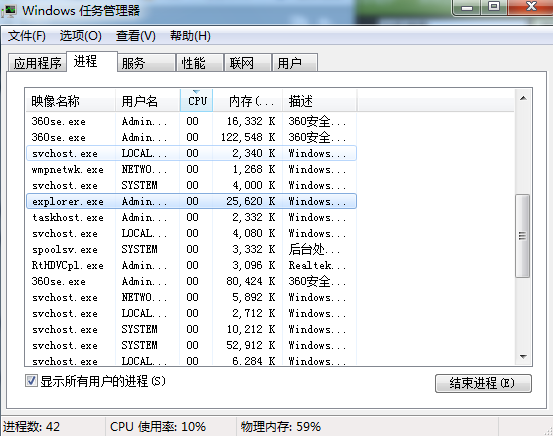Image resolution: width=553 pixels, height=436 pixels.
Task: Select 360se.exe using 122,548 K
Action: [x=192, y=137]
